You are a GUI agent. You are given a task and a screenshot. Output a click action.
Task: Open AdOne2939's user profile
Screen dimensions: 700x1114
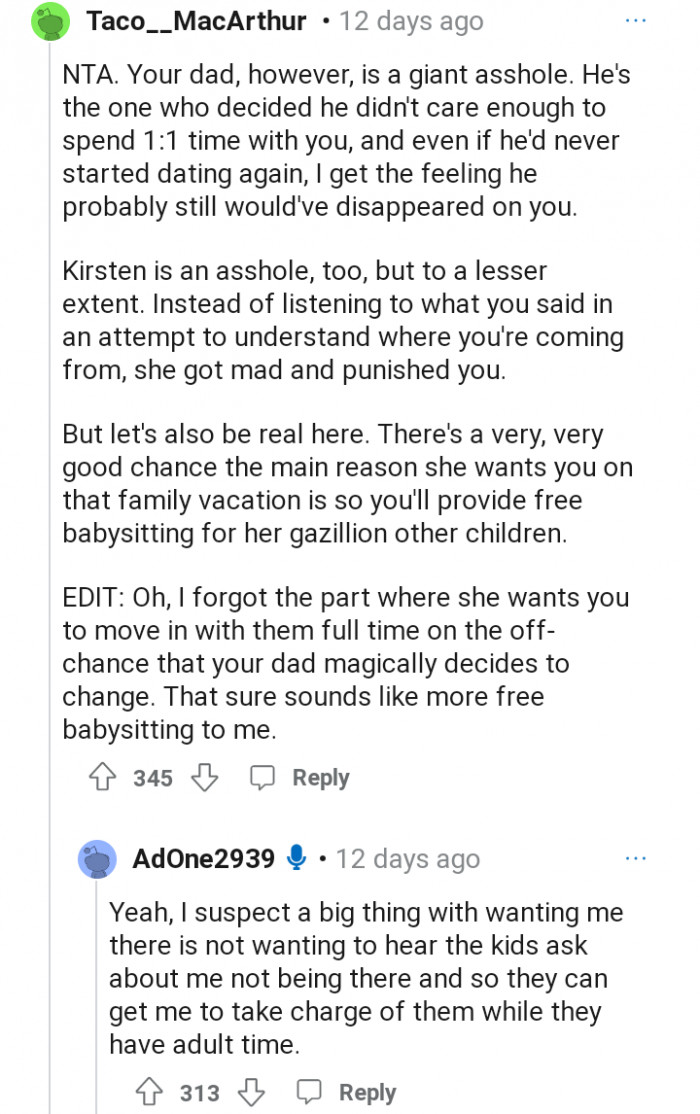pyautogui.click(x=203, y=859)
